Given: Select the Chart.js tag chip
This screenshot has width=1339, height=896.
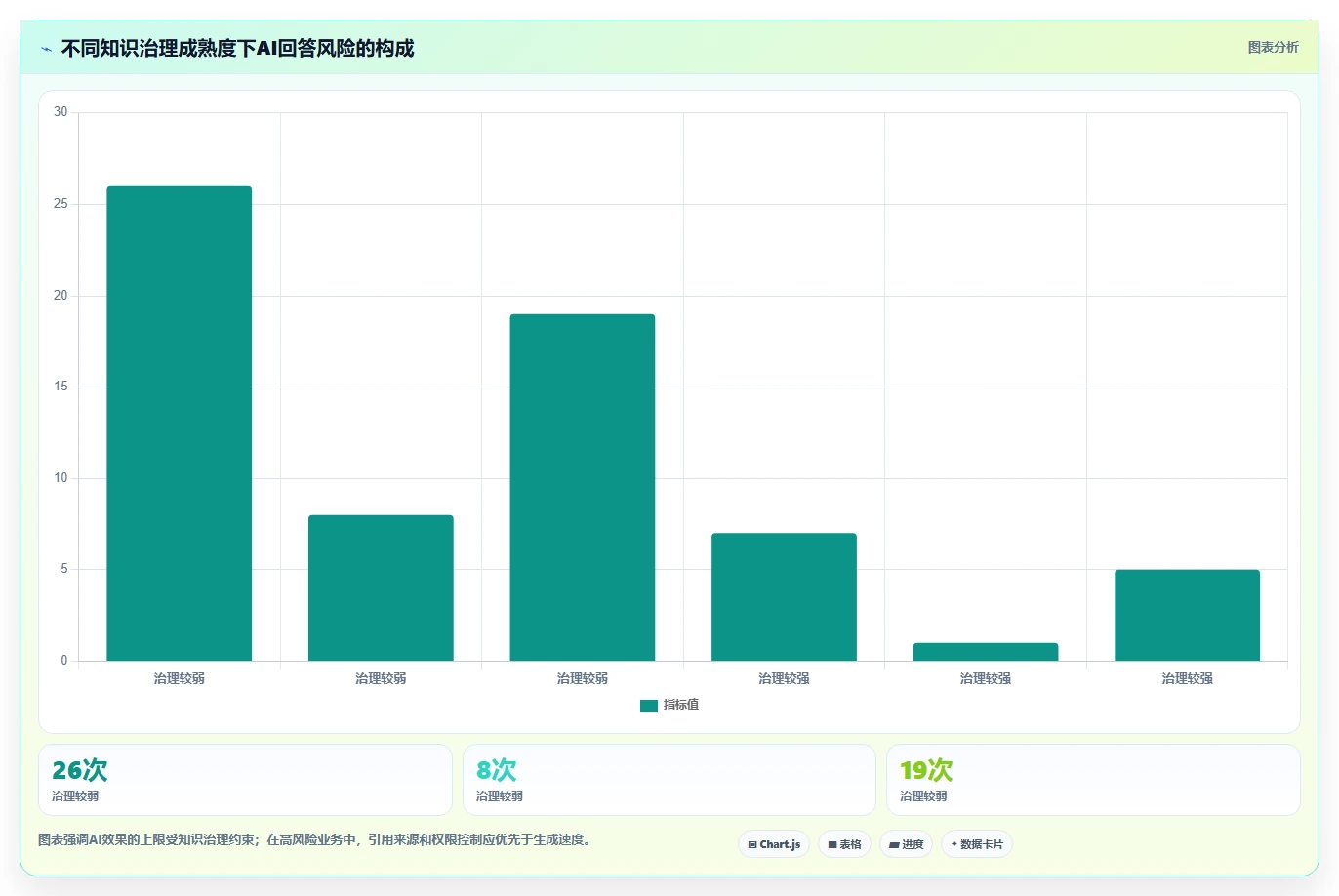Looking at the screenshot, I should [x=774, y=844].
